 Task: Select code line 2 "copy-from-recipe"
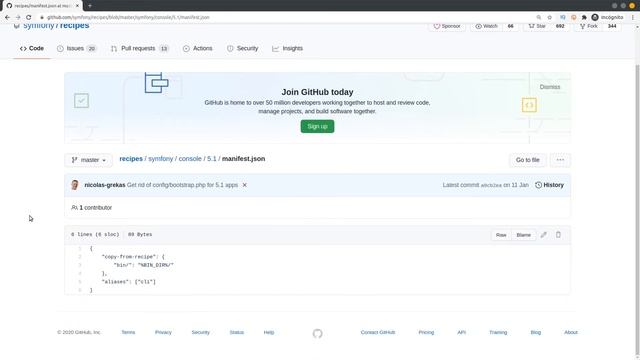coord(133,257)
